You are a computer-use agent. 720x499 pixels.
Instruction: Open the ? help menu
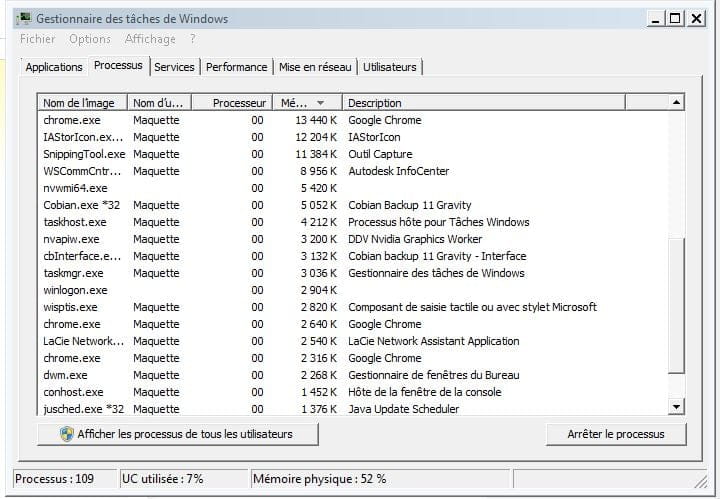tap(193, 39)
